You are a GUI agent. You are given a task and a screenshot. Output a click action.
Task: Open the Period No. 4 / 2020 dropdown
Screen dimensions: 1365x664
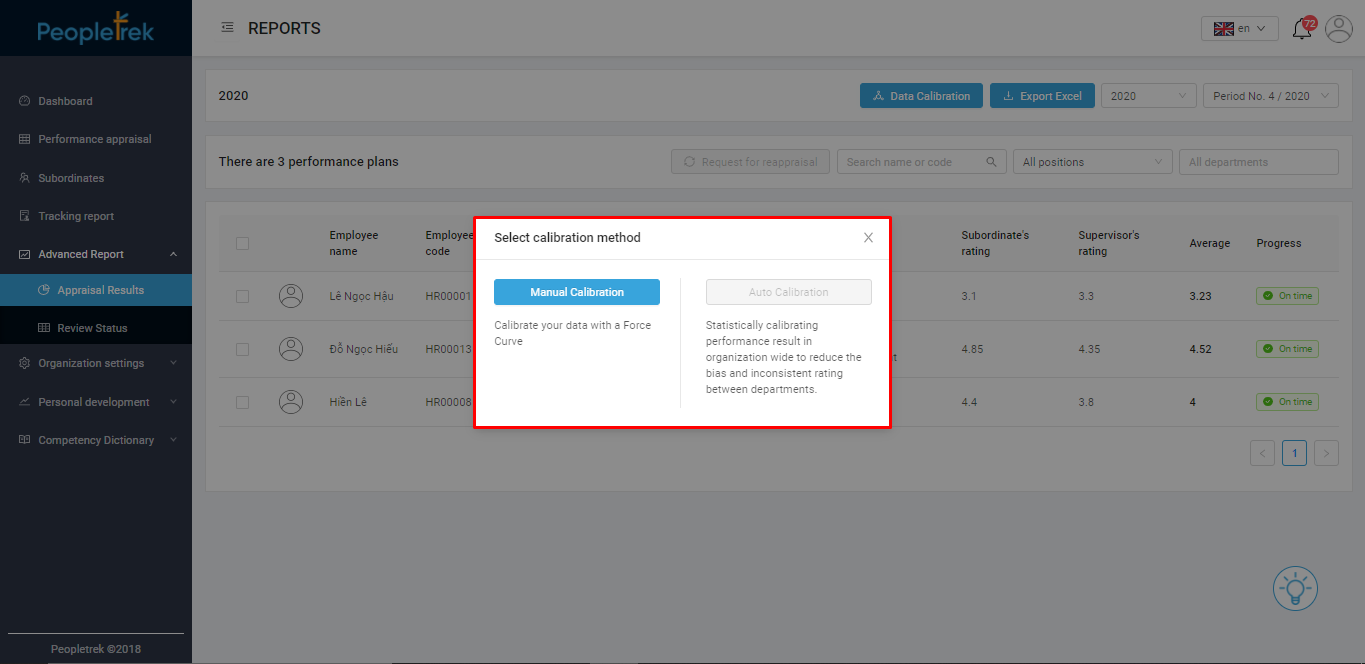1270,96
